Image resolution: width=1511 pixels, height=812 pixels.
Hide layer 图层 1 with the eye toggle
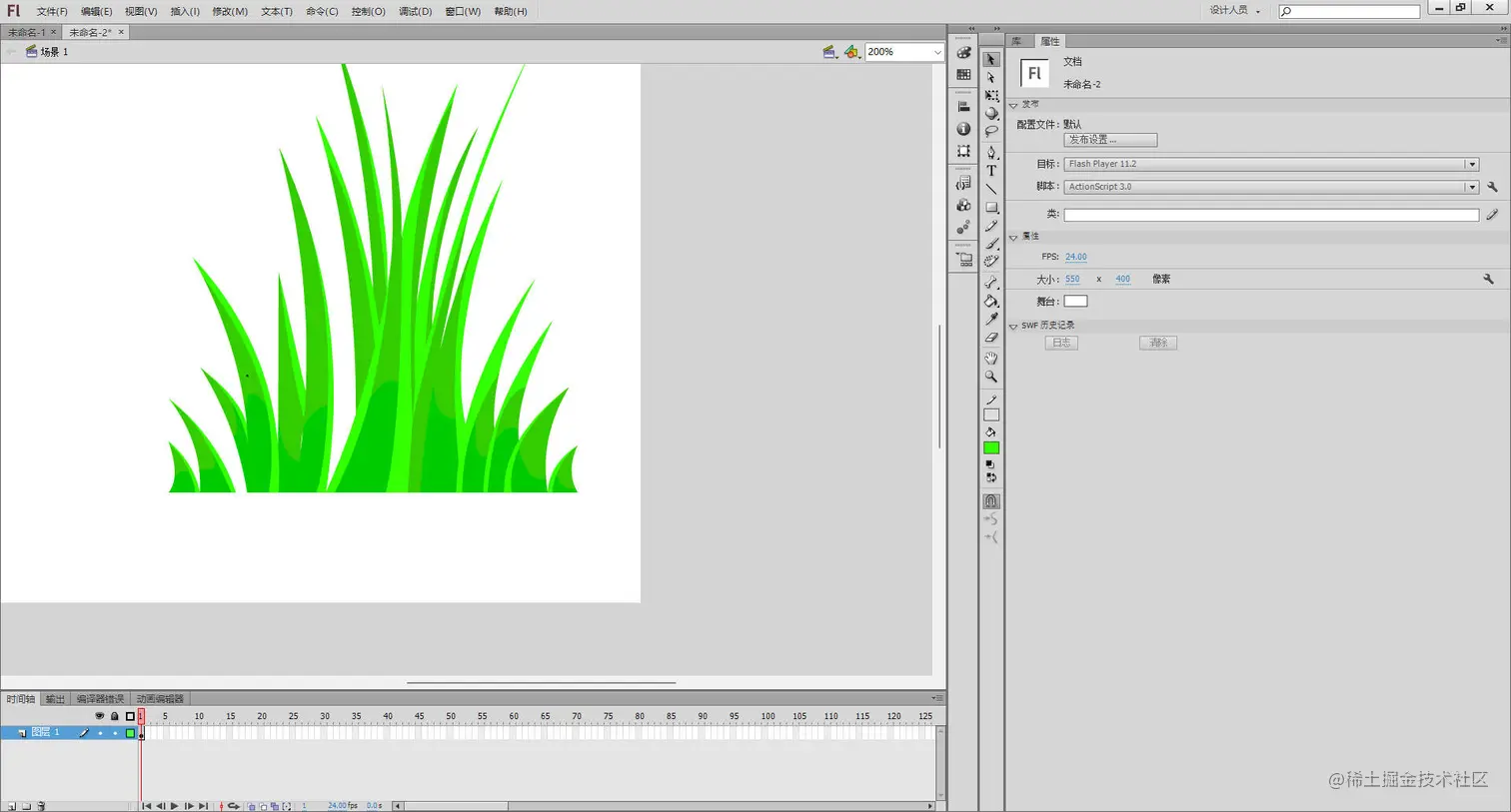[x=99, y=732]
